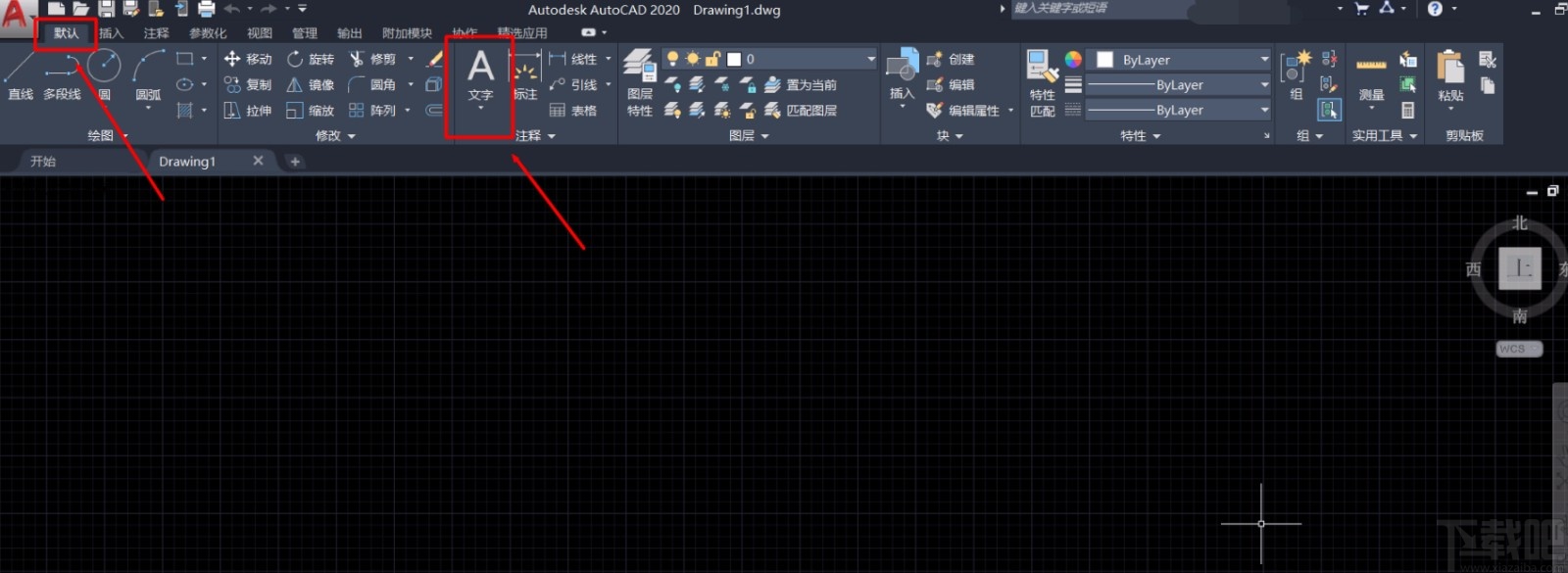Click 置为当前 (Make Current) layer button
The height and width of the screenshot is (573, 1568).
pos(801,84)
